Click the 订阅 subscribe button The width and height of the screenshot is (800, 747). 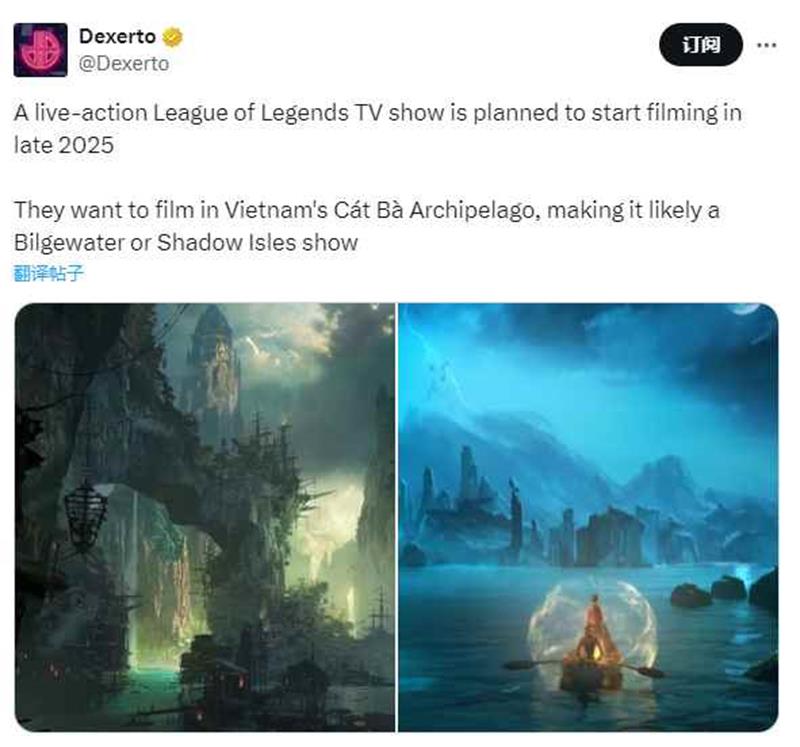click(x=701, y=45)
